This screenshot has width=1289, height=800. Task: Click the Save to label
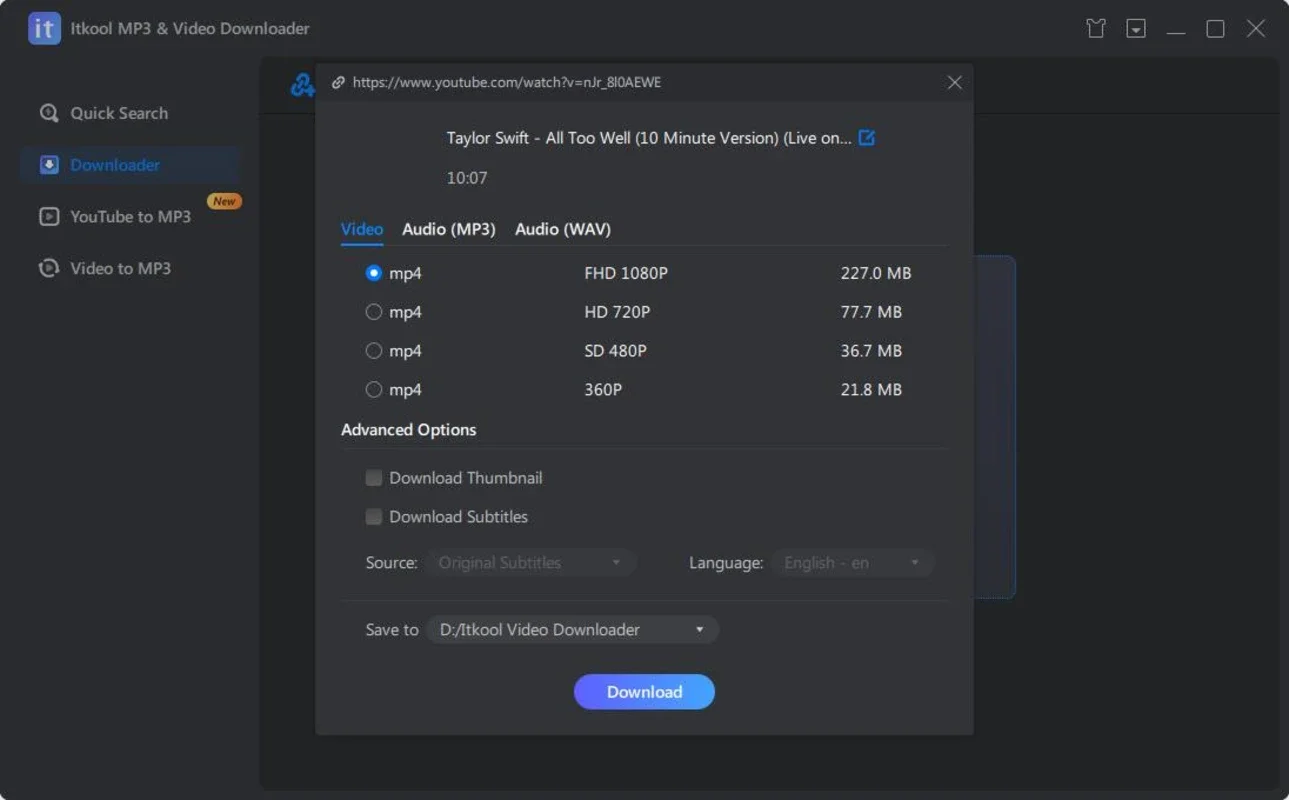[392, 630]
